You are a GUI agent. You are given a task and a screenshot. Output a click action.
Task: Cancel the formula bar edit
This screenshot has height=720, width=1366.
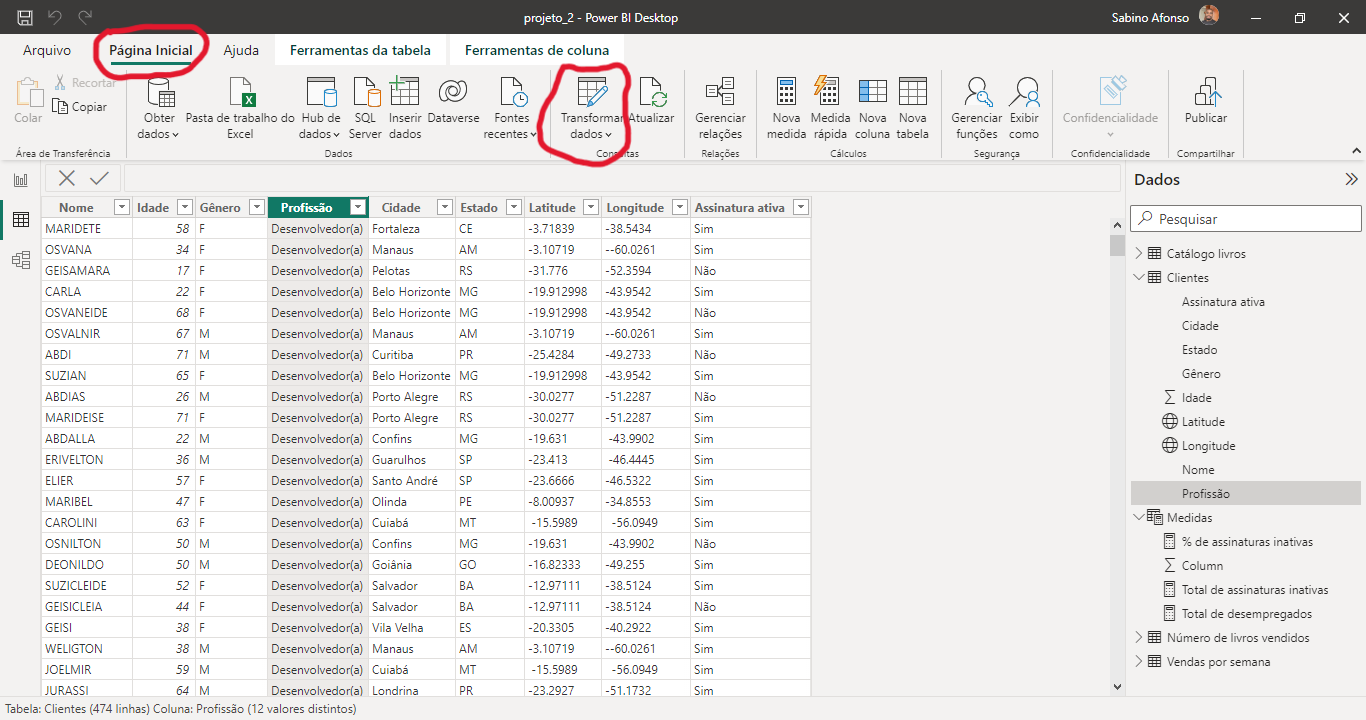(67, 178)
